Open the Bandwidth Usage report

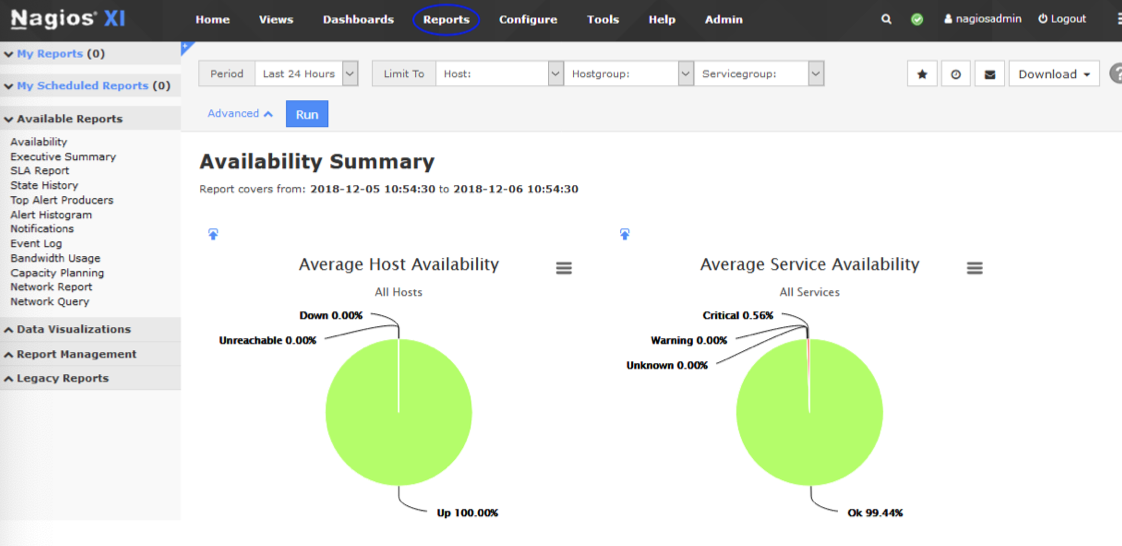pos(55,258)
